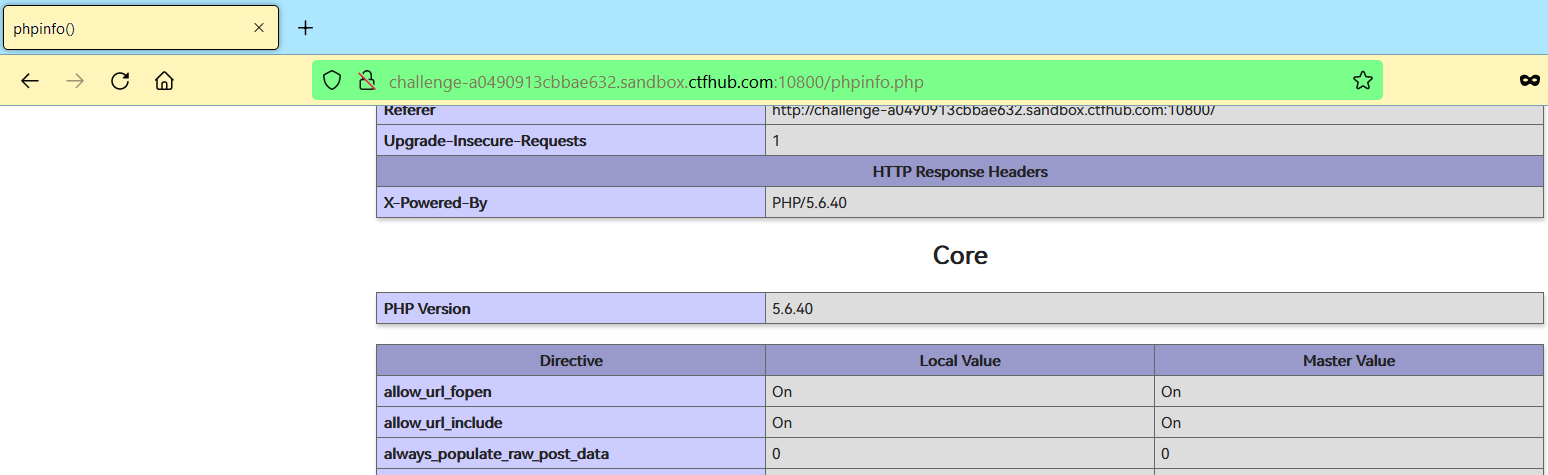This screenshot has height=475, width=1548.
Task: Click the forward navigation arrow
Action: click(x=75, y=81)
